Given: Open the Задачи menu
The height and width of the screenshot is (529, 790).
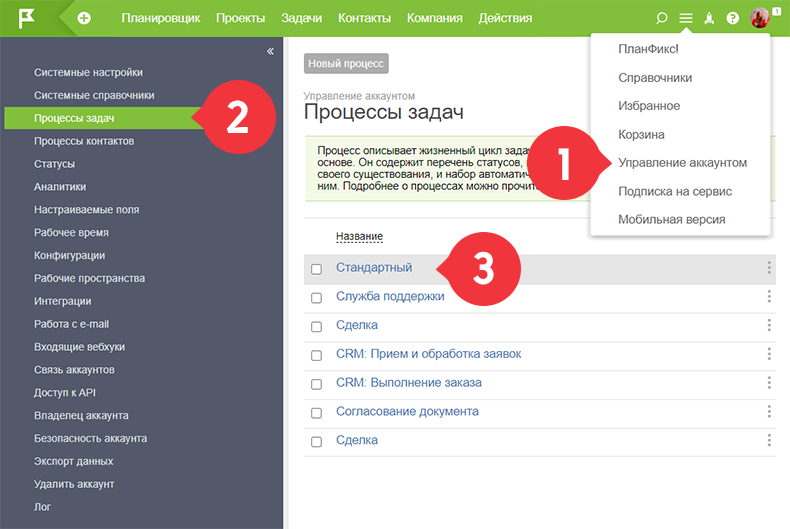Looking at the screenshot, I should click(301, 18).
